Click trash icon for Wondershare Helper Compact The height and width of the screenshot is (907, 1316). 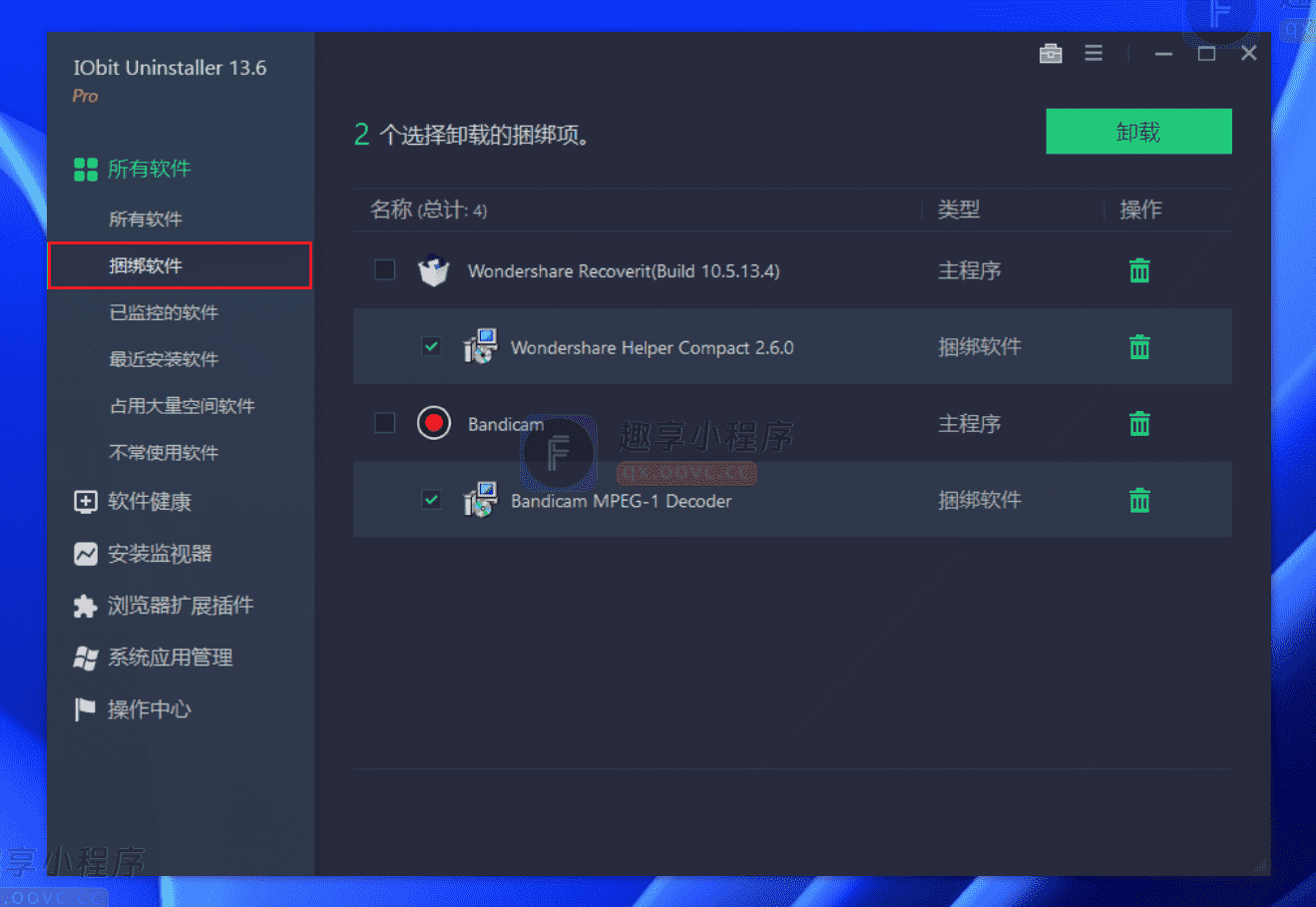[1139, 347]
